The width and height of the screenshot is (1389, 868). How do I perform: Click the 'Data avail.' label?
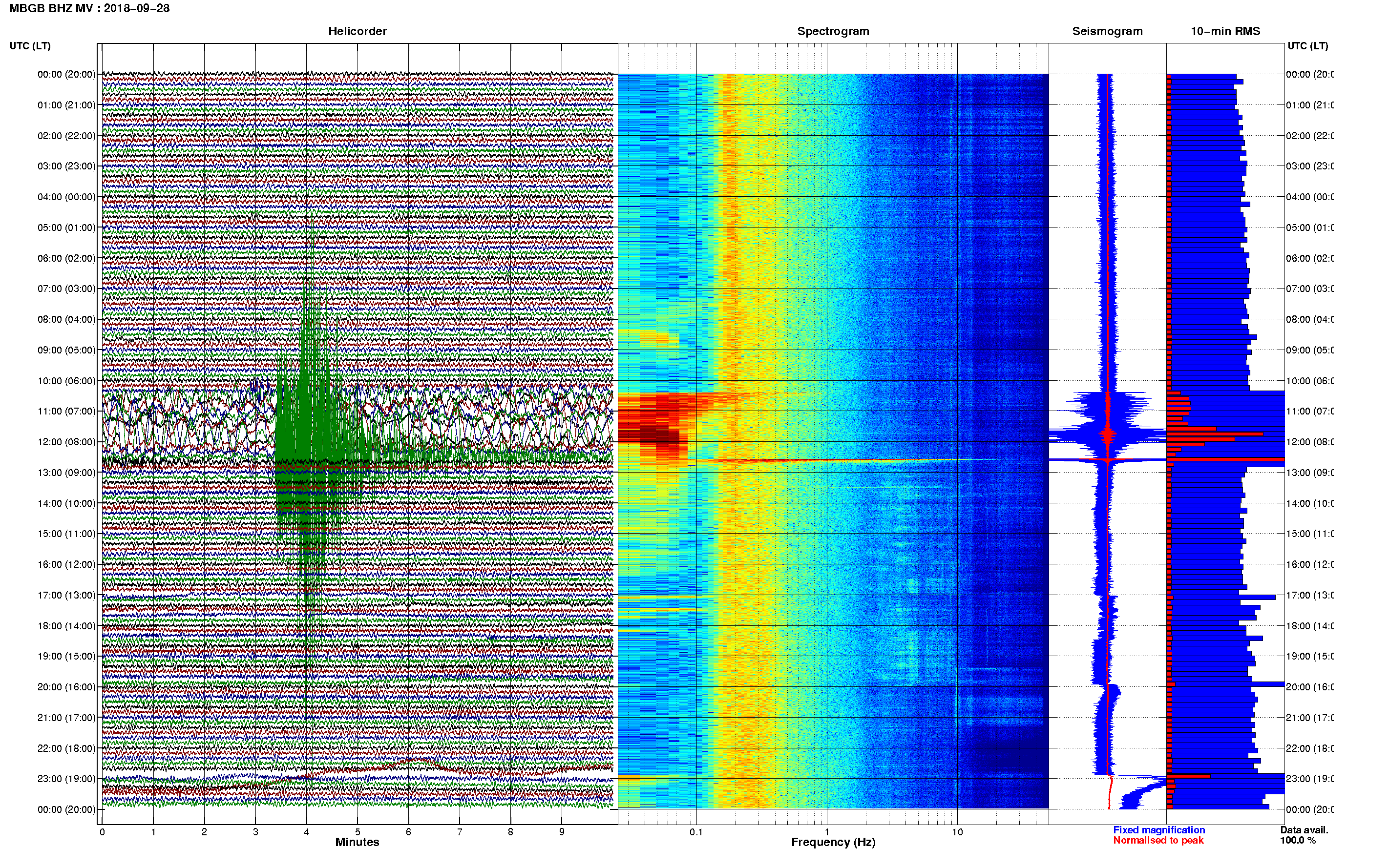tap(1304, 830)
